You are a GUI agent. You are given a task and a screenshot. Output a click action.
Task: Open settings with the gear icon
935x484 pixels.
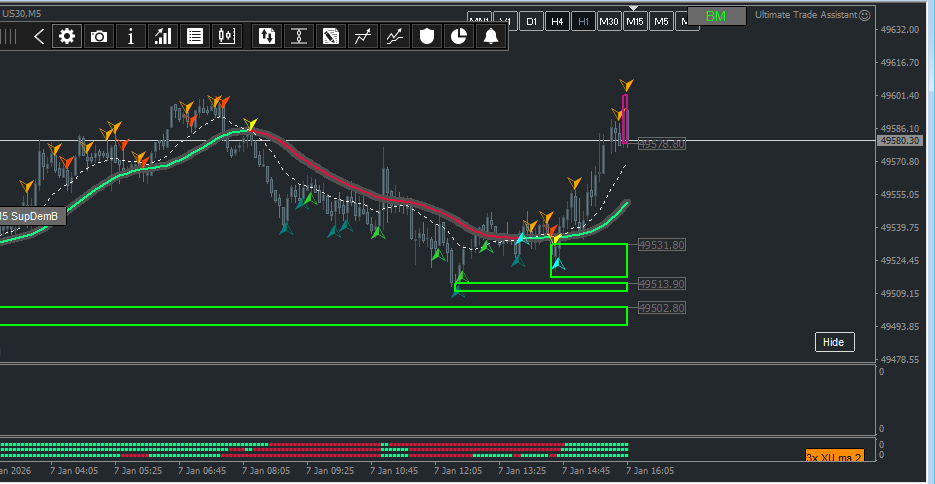[67, 37]
